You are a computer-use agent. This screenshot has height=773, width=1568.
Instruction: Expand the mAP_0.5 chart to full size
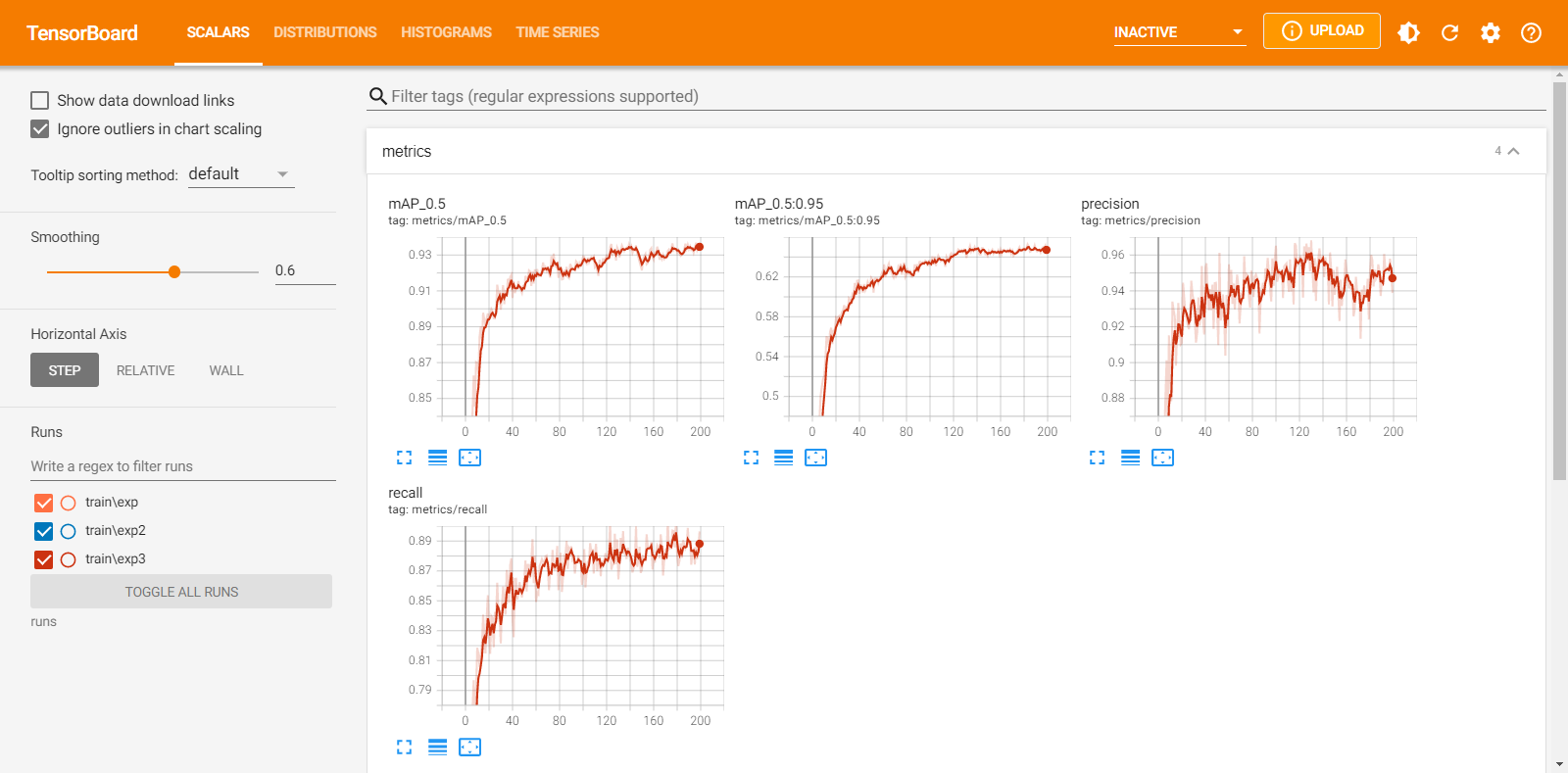[x=404, y=458]
